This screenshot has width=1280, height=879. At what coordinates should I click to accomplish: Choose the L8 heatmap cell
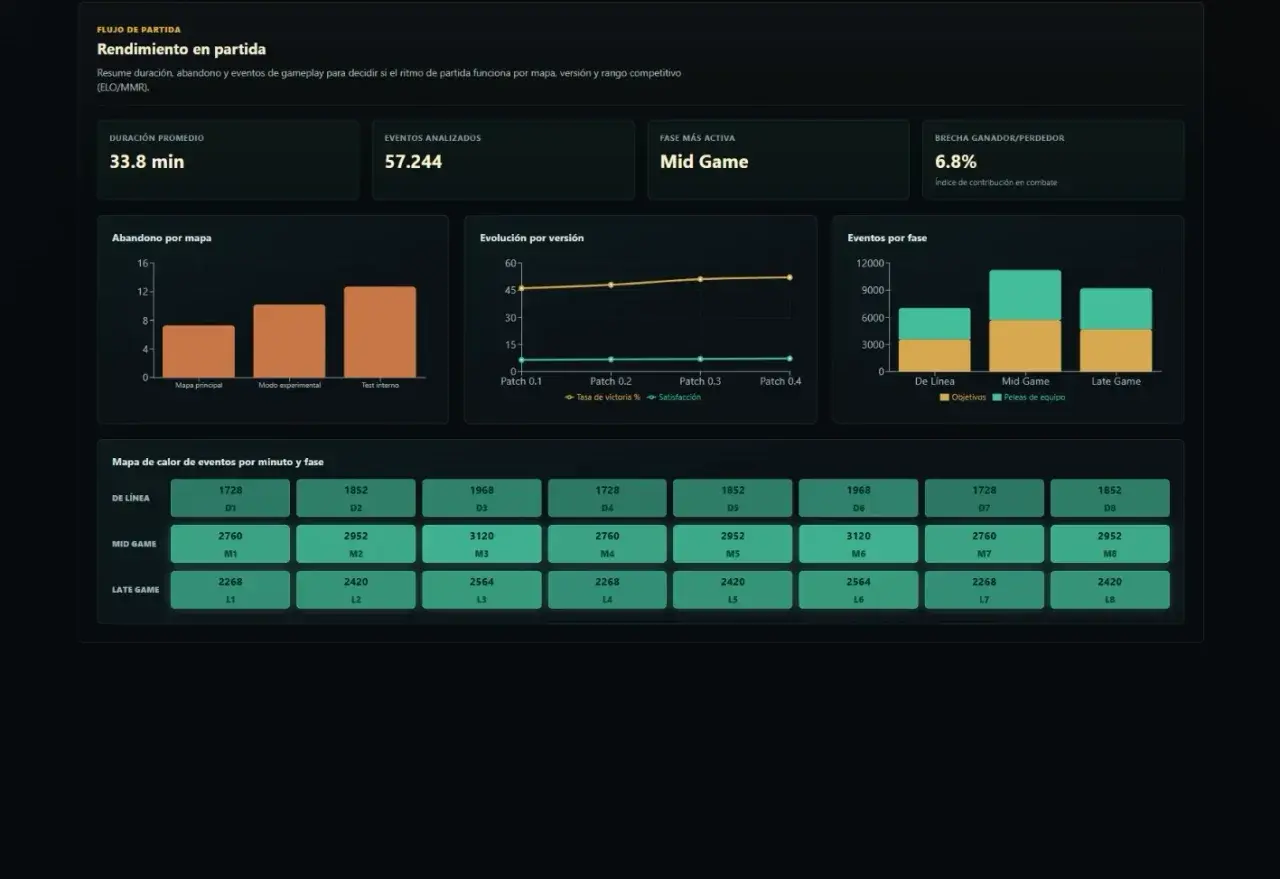[x=1109, y=590]
